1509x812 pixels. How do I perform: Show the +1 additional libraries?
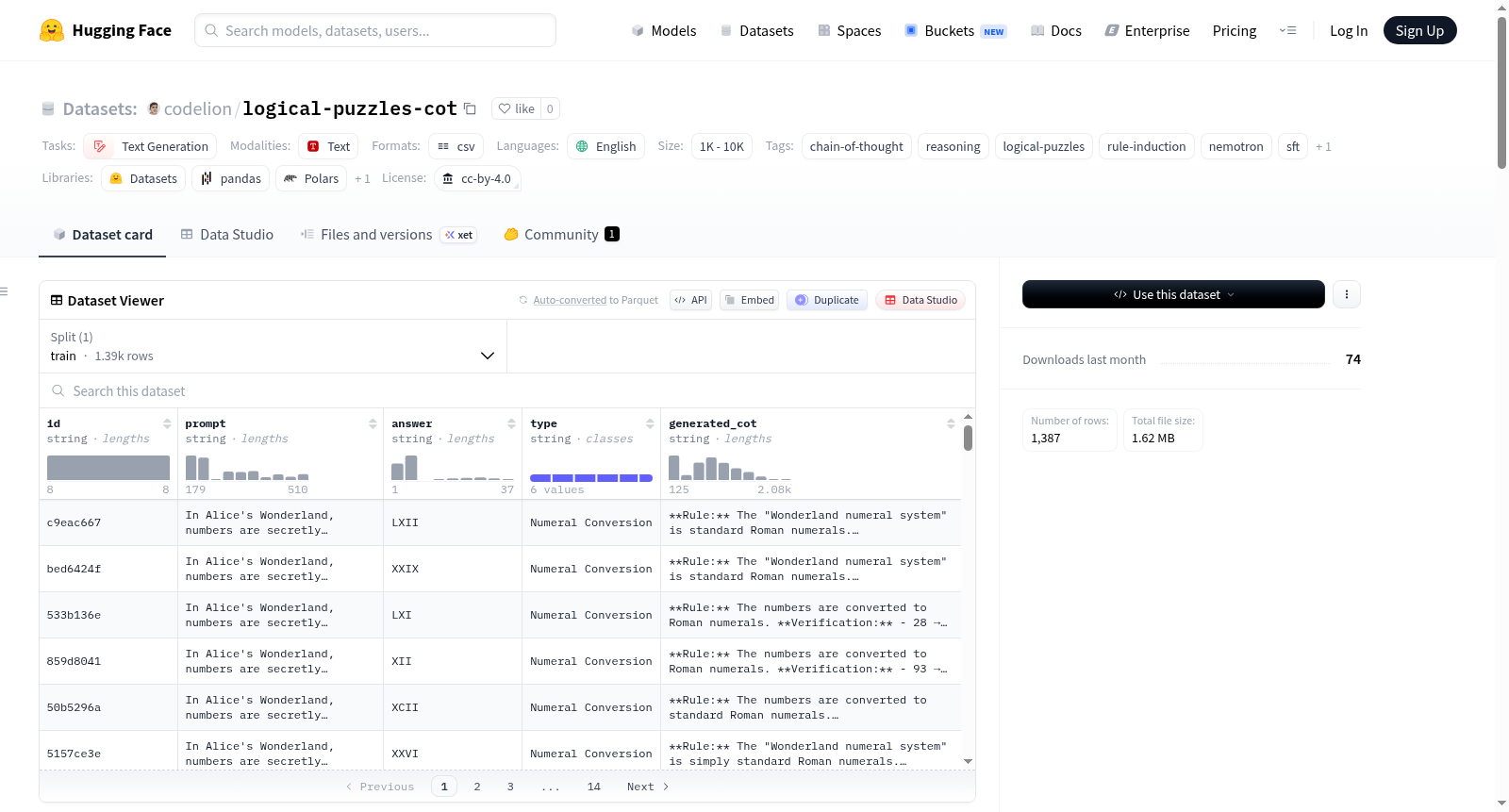click(x=362, y=178)
